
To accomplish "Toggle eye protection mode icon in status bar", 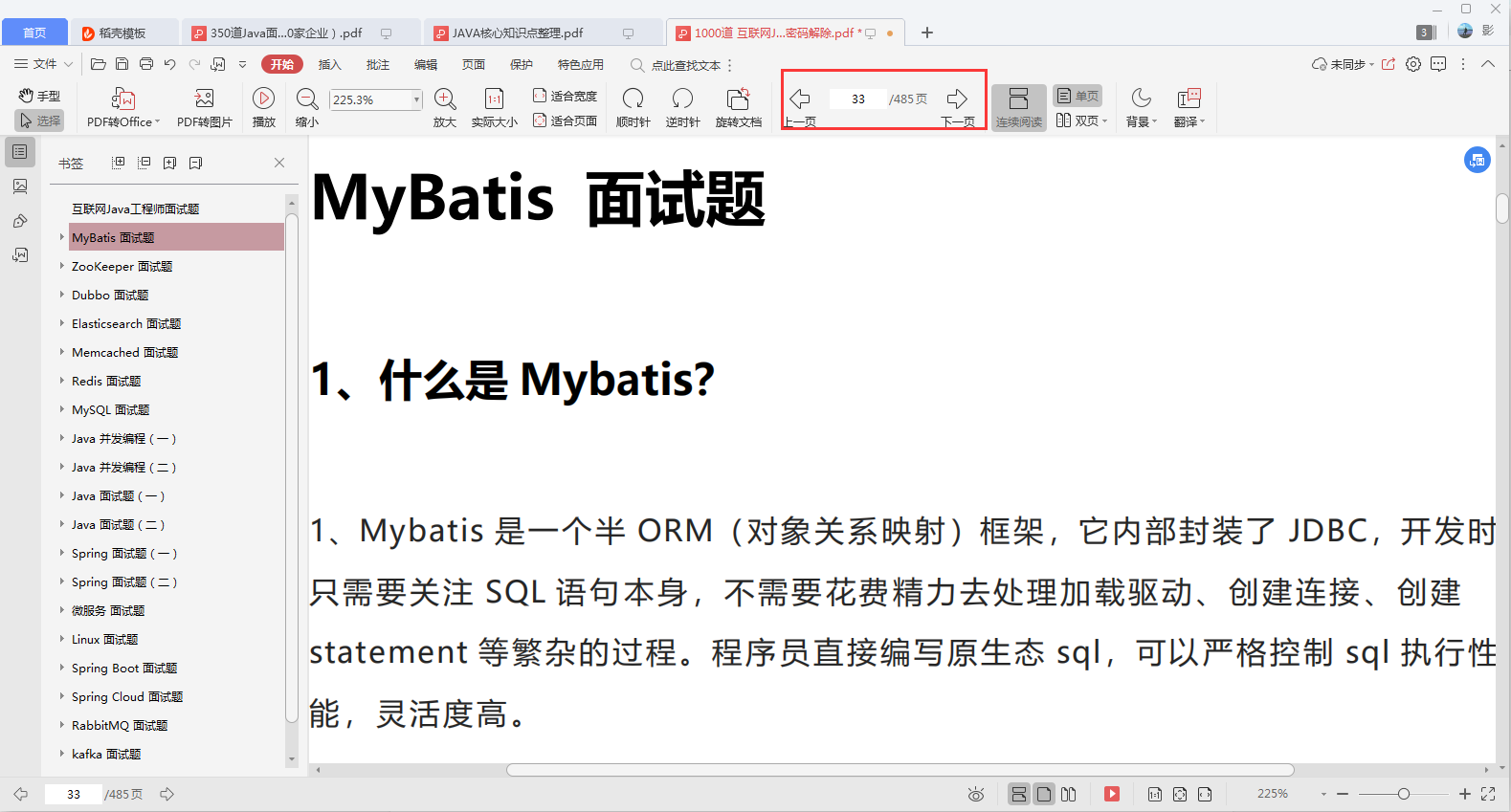I will click(976, 794).
